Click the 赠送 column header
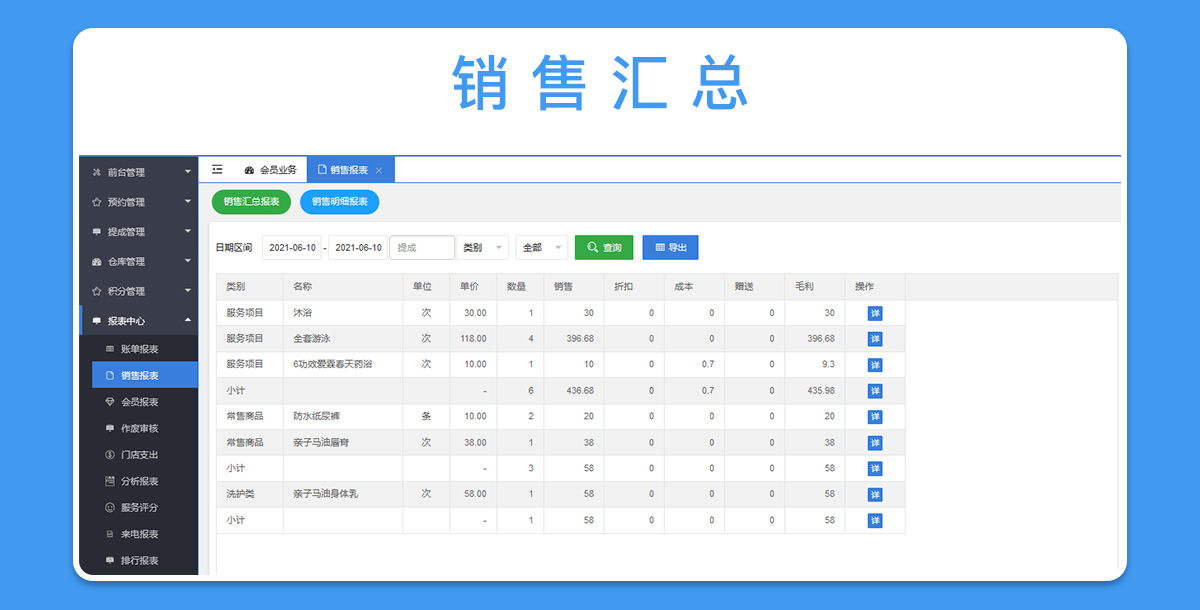The height and width of the screenshot is (610, 1200). [x=754, y=287]
